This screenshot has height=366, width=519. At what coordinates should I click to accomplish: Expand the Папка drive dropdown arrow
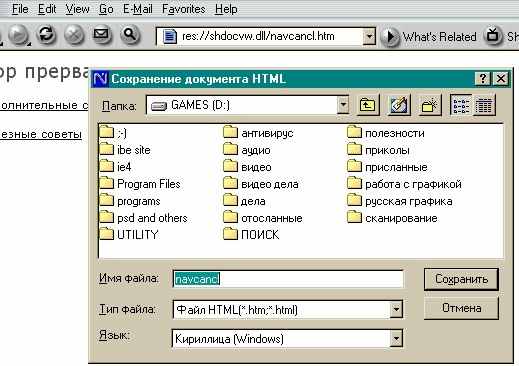pyautogui.click(x=343, y=105)
